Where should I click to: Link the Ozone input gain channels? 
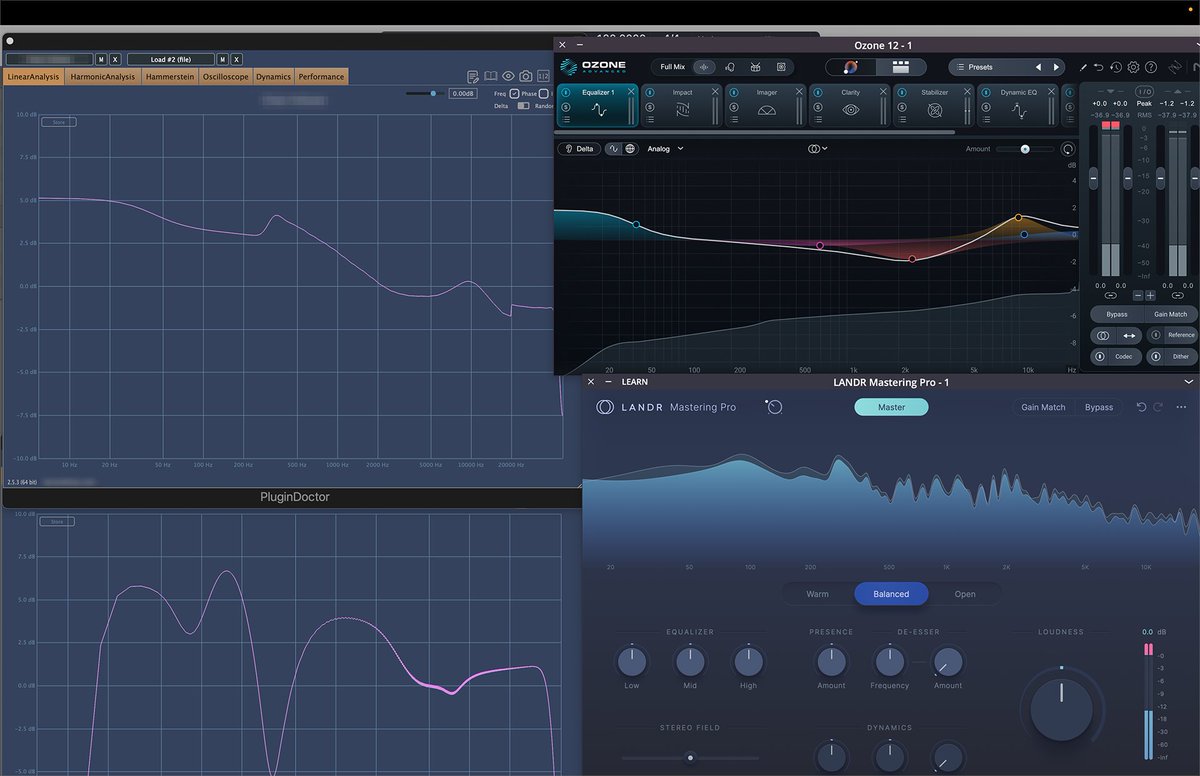(1111, 295)
